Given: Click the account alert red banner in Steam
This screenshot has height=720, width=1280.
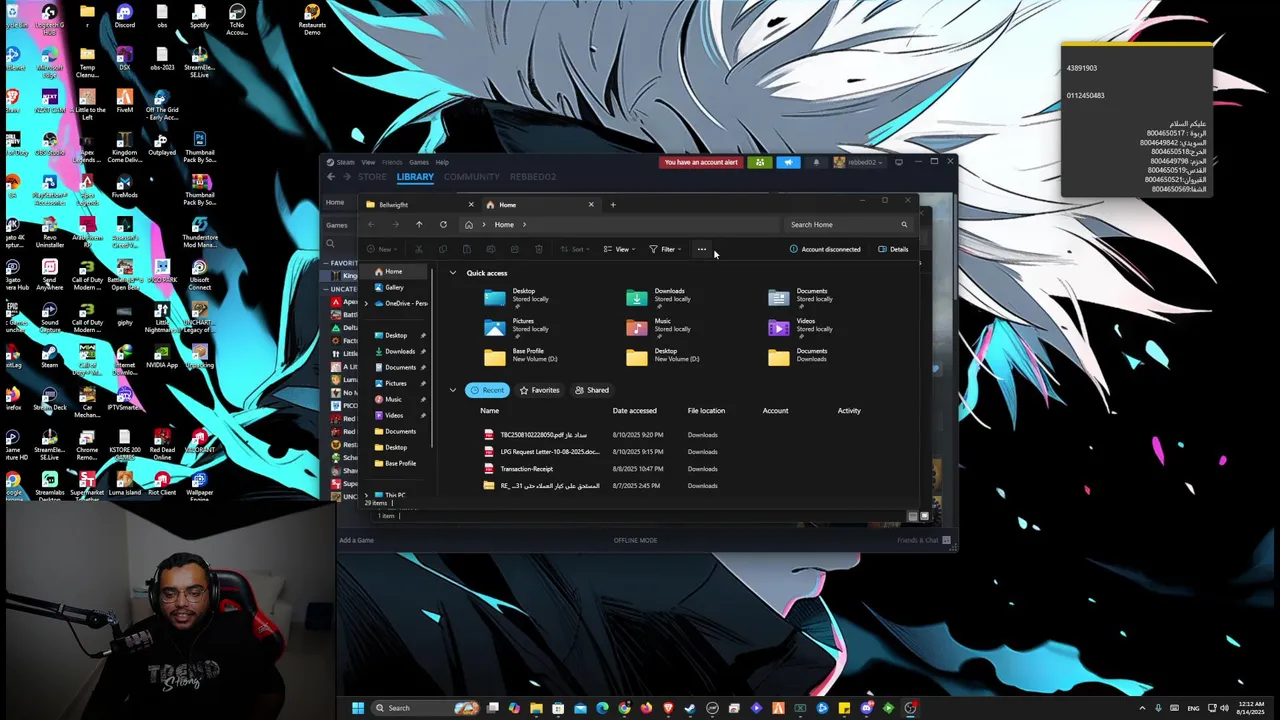Looking at the screenshot, I should (x=701, y=162).
